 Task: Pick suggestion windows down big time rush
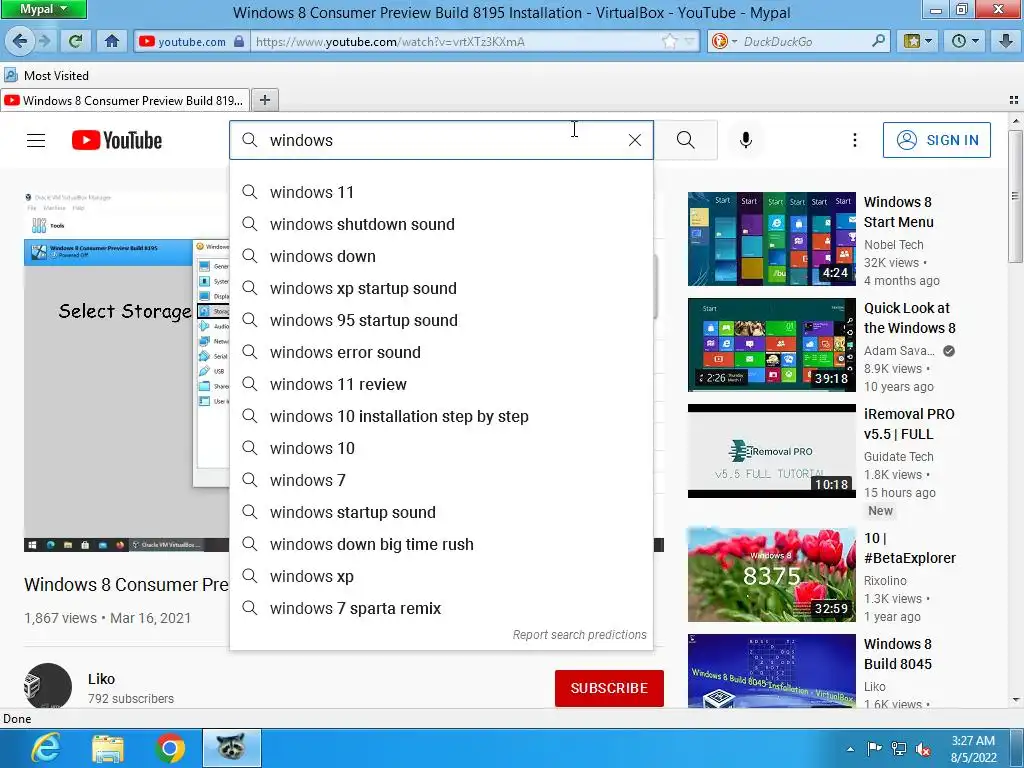point(441,544)
